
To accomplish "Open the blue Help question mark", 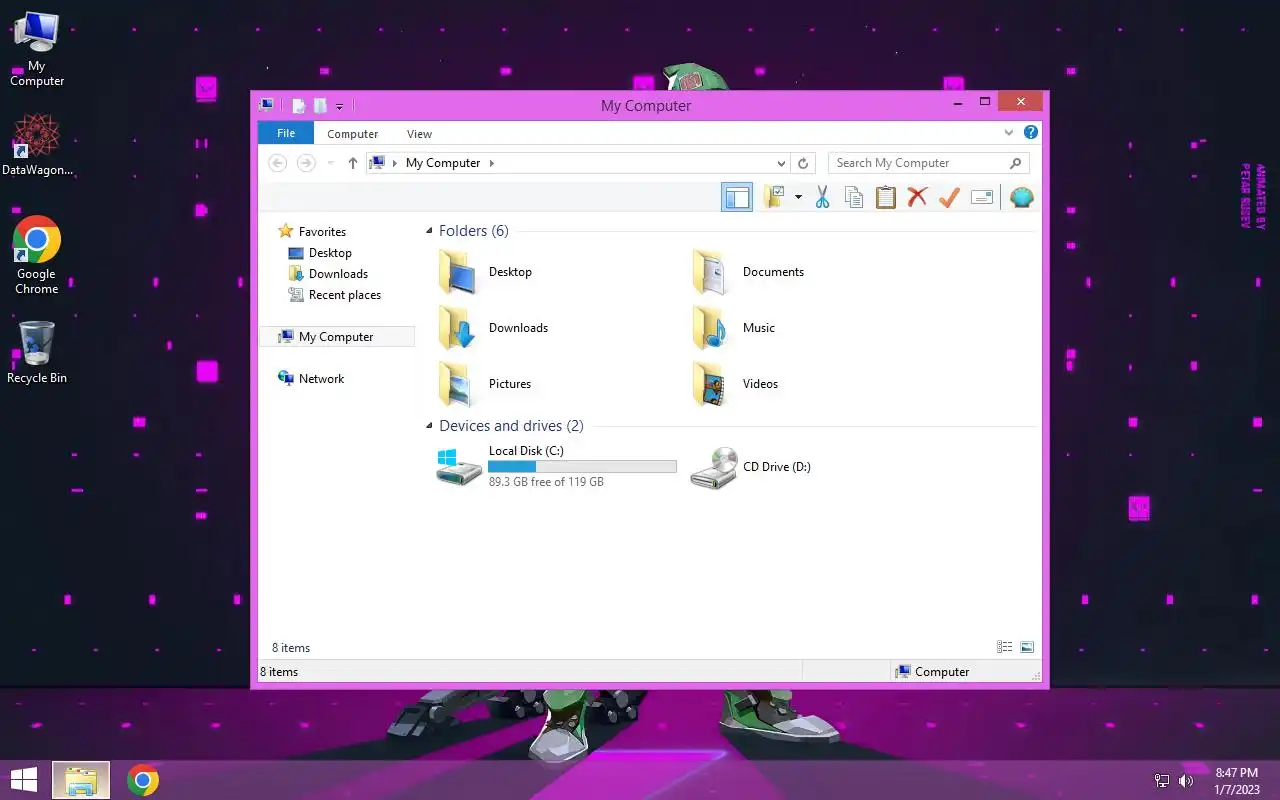I will [1031, 132].
